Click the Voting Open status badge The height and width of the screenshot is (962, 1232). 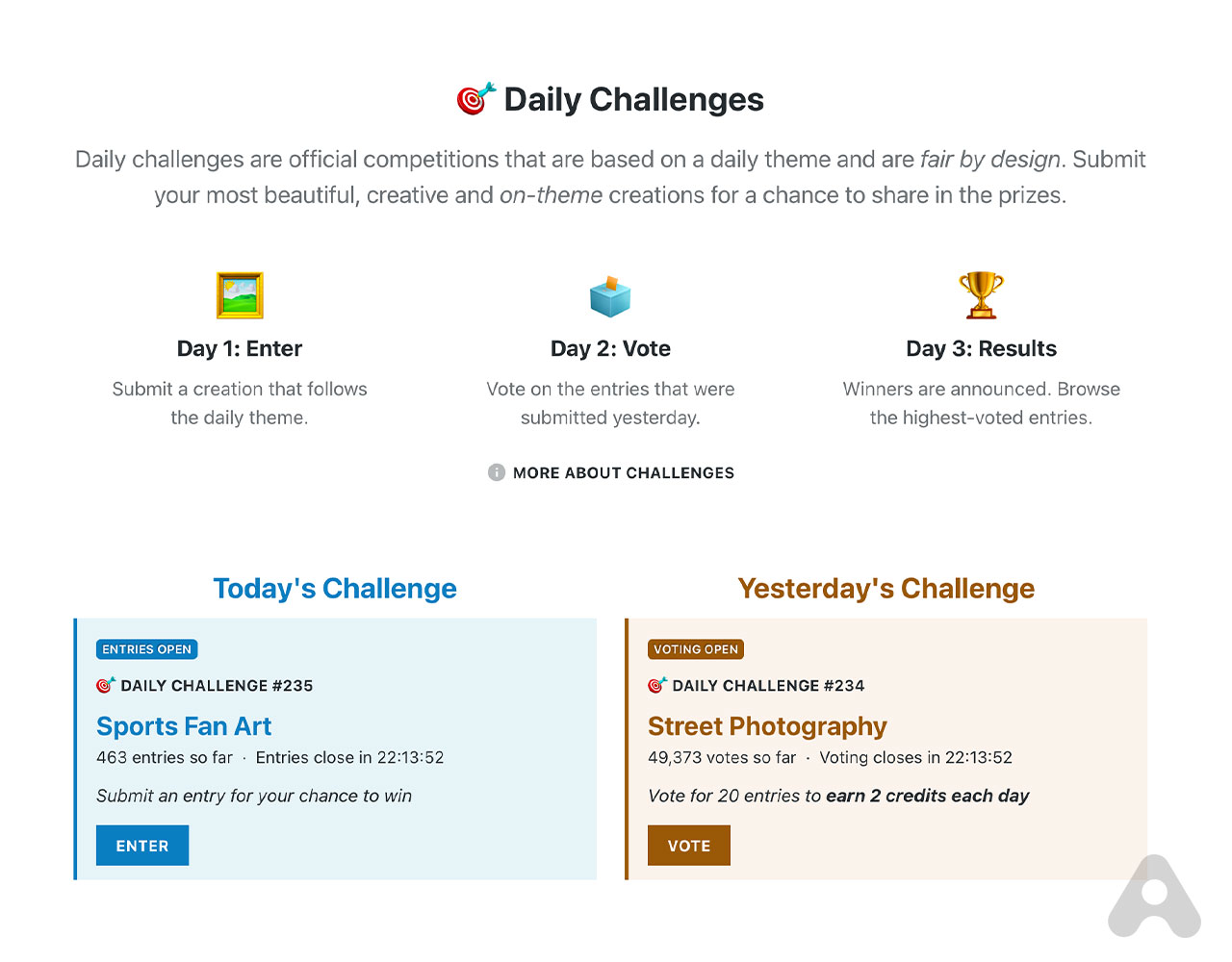696,649
